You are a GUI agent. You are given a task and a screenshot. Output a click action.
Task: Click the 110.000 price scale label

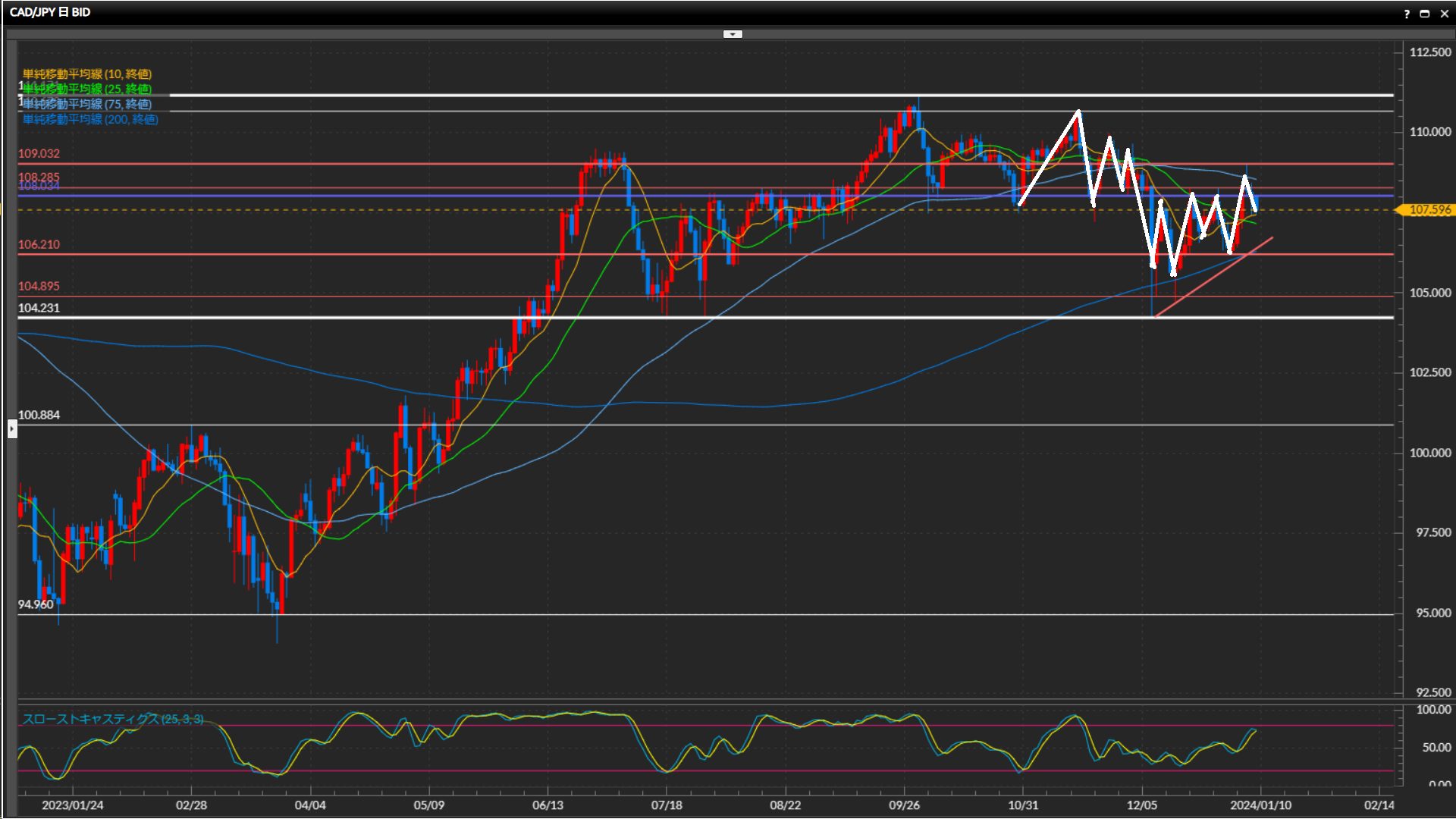pos(1429,131)
